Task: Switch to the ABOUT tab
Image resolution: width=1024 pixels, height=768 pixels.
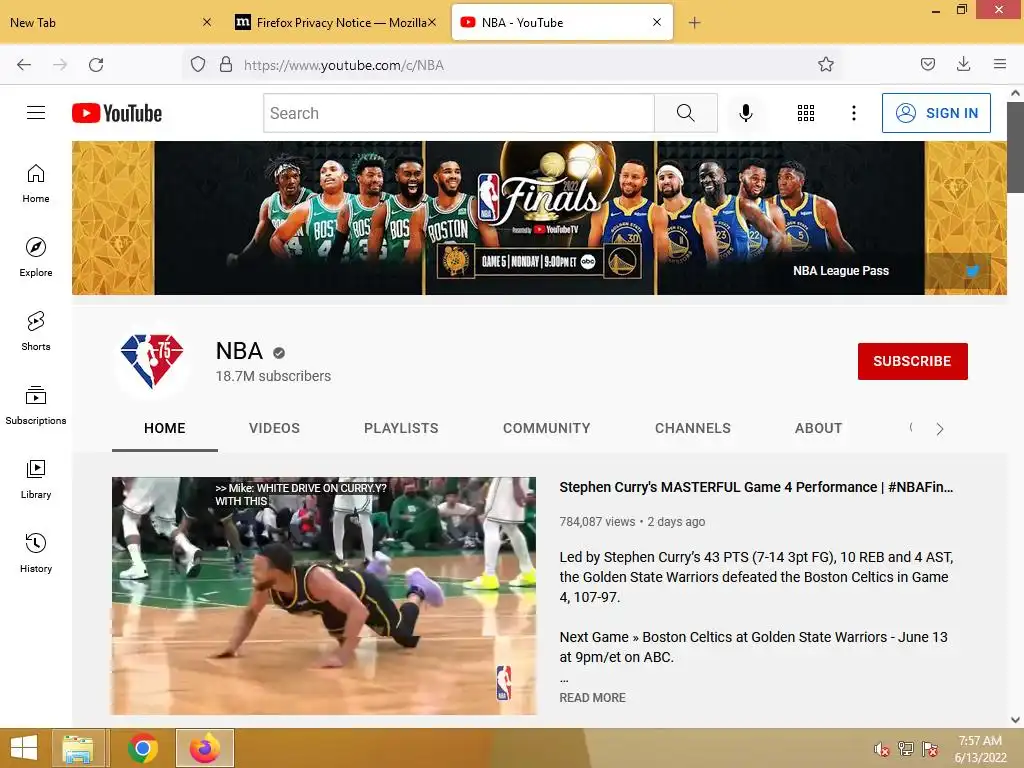Action: point(818,428)
